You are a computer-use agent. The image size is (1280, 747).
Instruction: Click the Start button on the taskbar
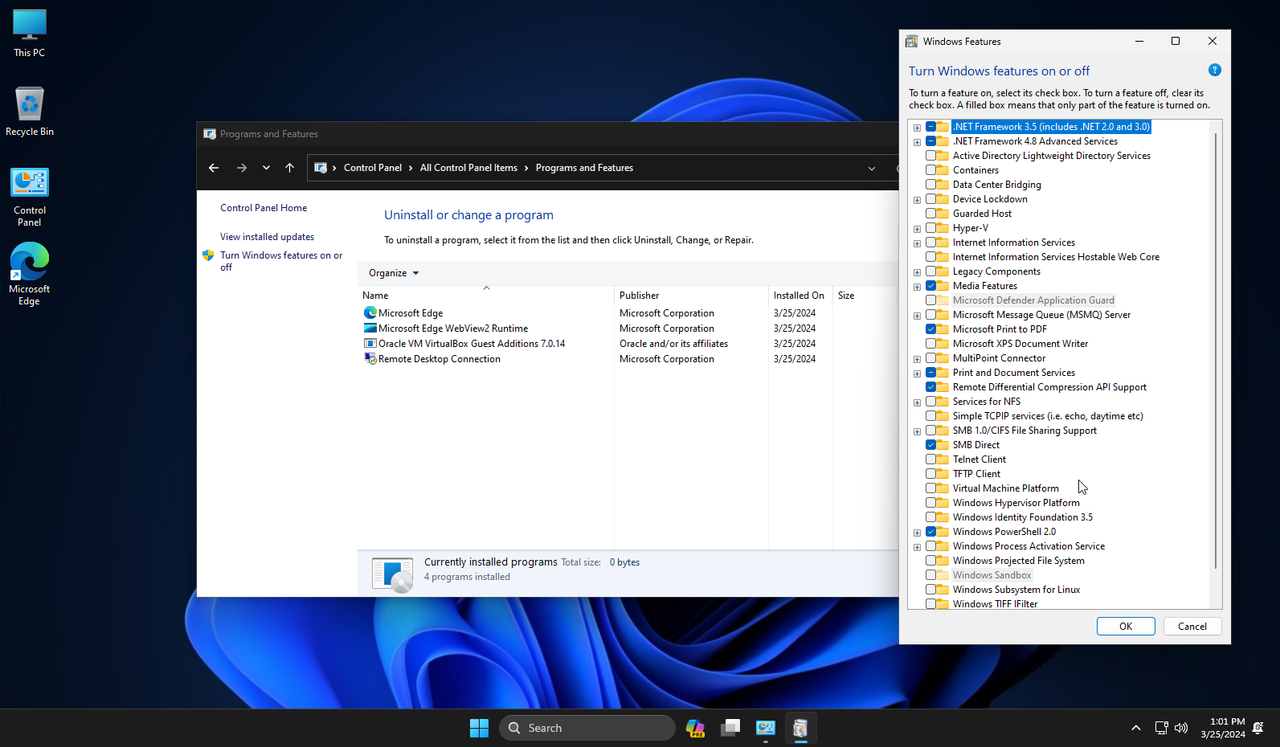coord(479,728)
